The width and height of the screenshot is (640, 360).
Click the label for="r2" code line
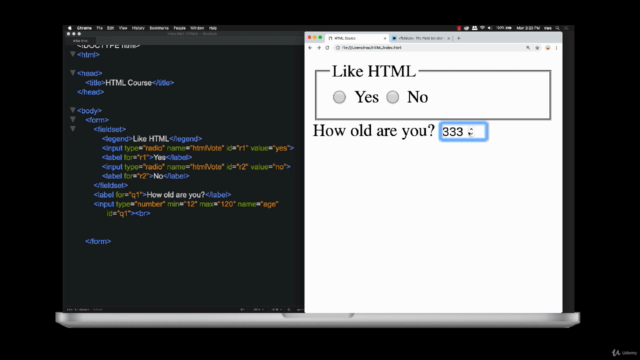tap(146, 176)
